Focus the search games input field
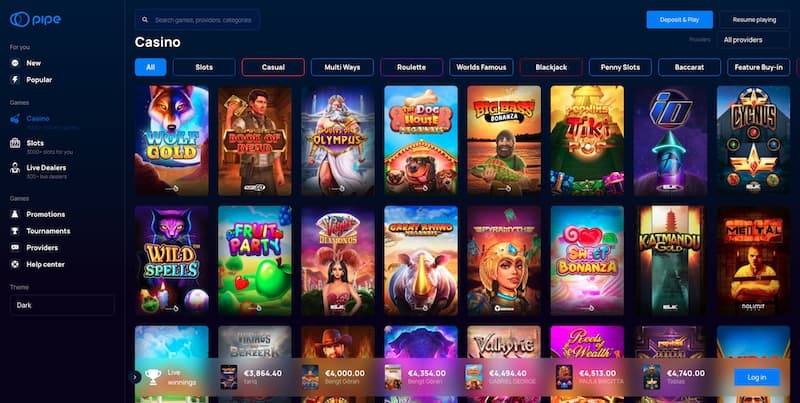 [x=197, y=20]
